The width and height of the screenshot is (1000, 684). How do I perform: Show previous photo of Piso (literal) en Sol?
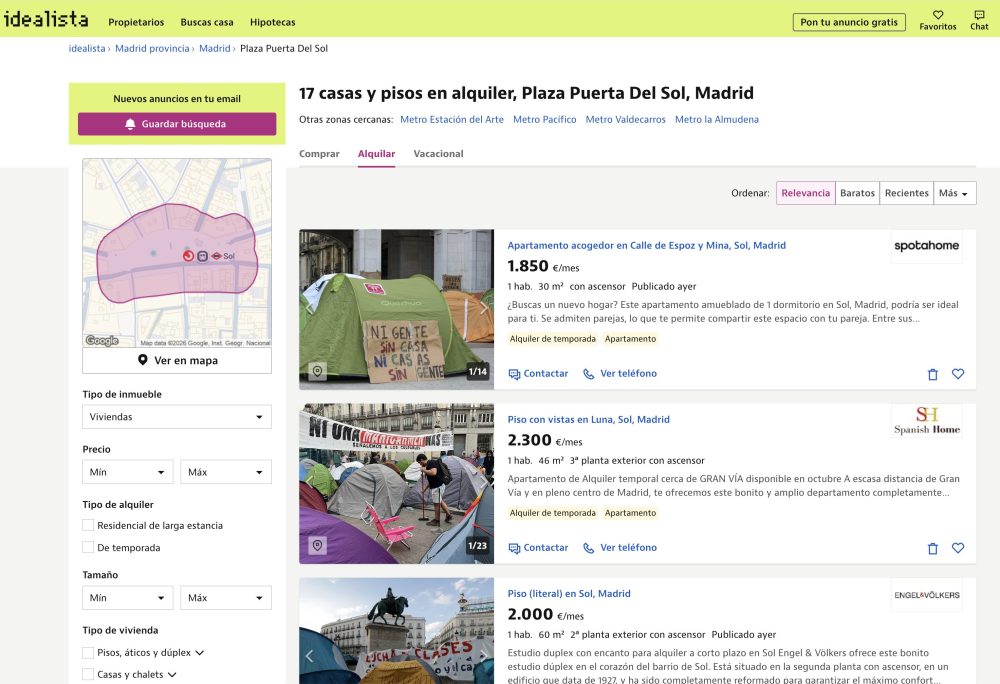[x=309, y=656]
